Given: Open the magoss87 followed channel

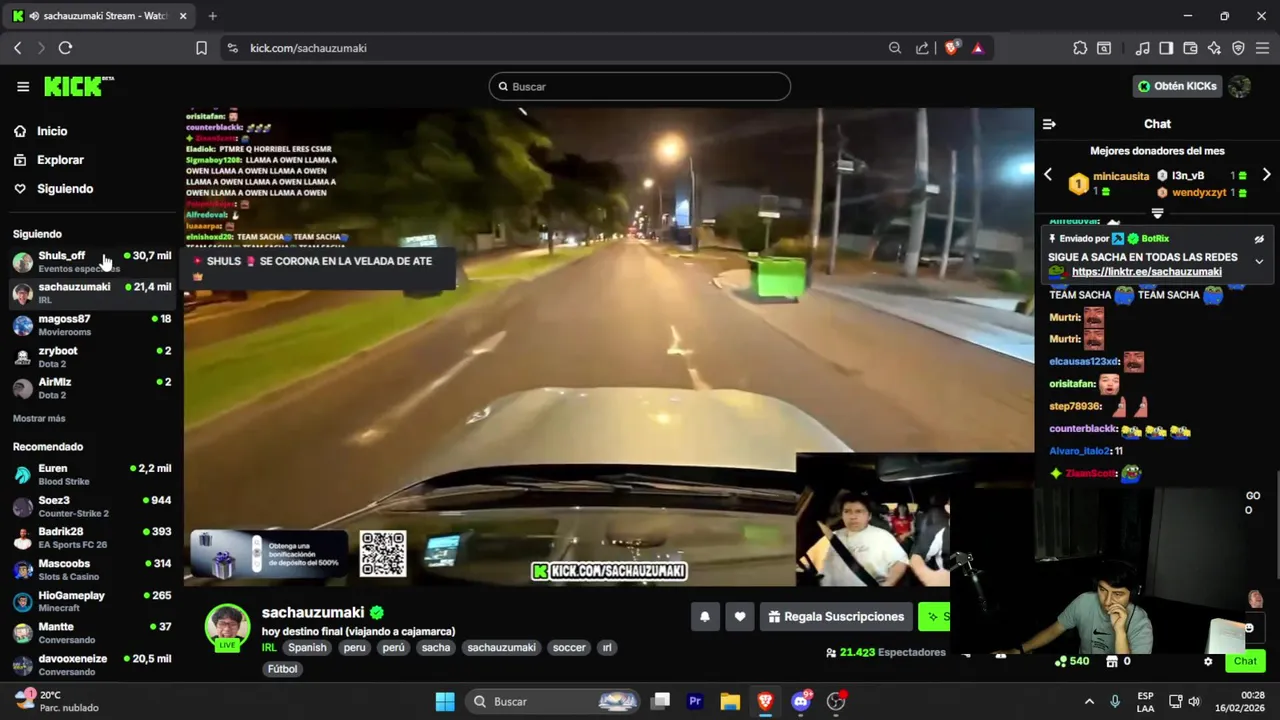Looking at the screenshot, I should 92,325.
